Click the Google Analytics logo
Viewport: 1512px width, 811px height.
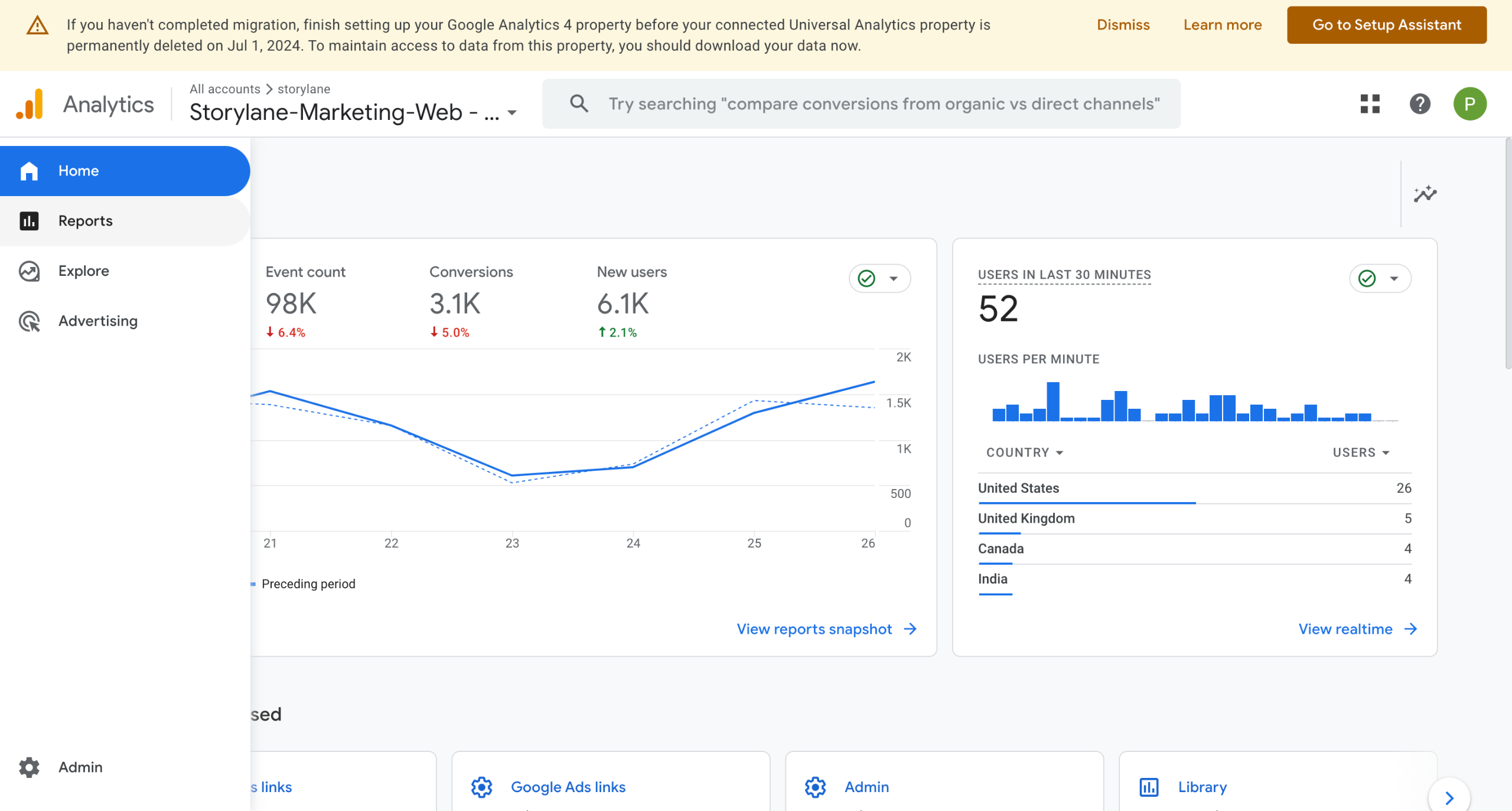tap(30, 104)
